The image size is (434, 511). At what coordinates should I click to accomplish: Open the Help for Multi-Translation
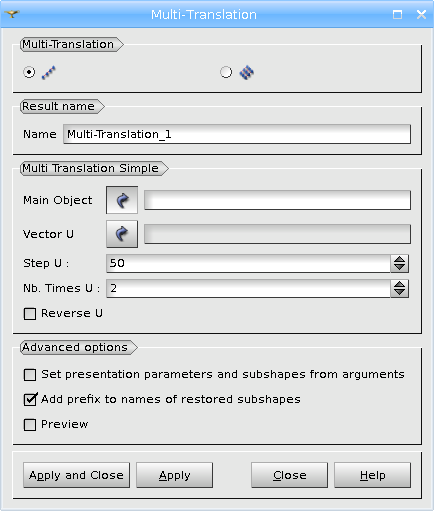(x=372, y=475)
